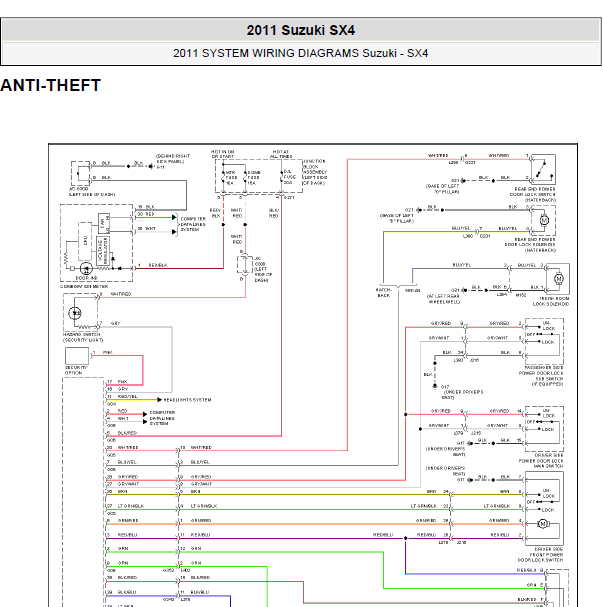Select COMPUTER DATA LINES SYSTEM label beside combination meter
This screenshot has height=607, width=603.
[193, 224]
